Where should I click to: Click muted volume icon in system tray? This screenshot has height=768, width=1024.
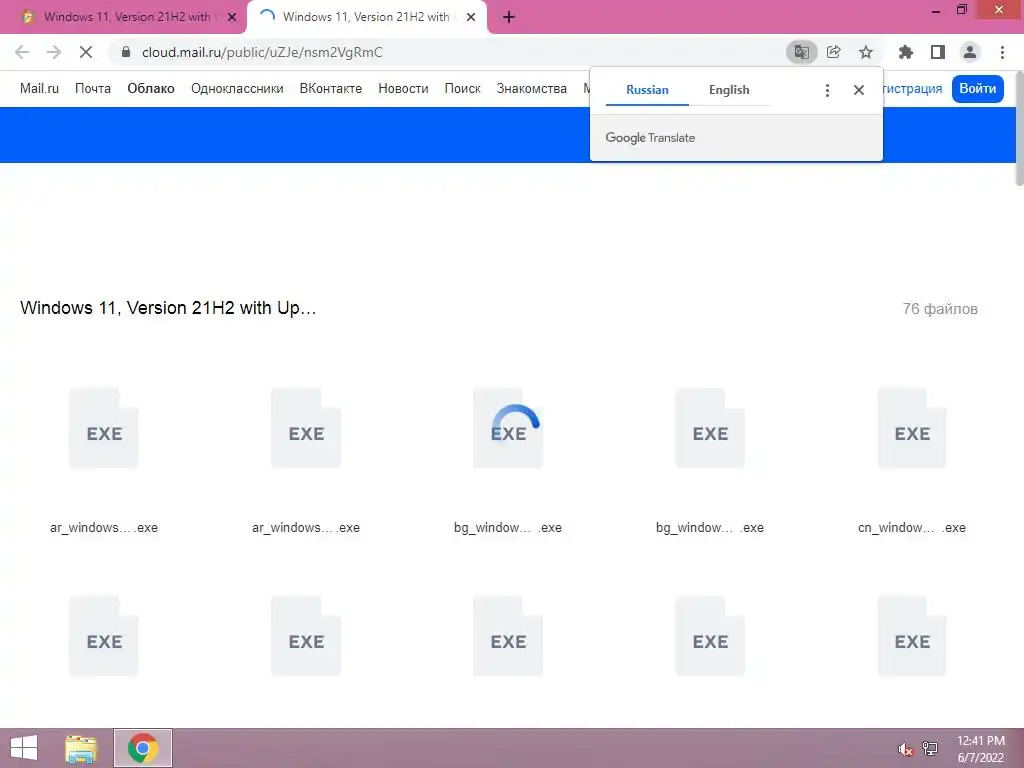905,749
